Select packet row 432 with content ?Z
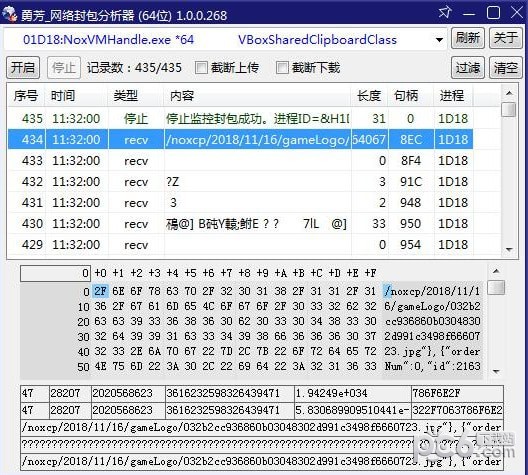The image size is (528, 475). [x=240, y=182]
